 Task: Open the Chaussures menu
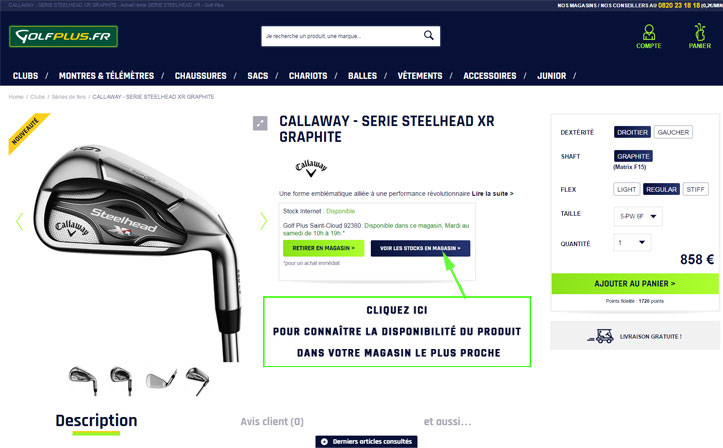(201, 76)
